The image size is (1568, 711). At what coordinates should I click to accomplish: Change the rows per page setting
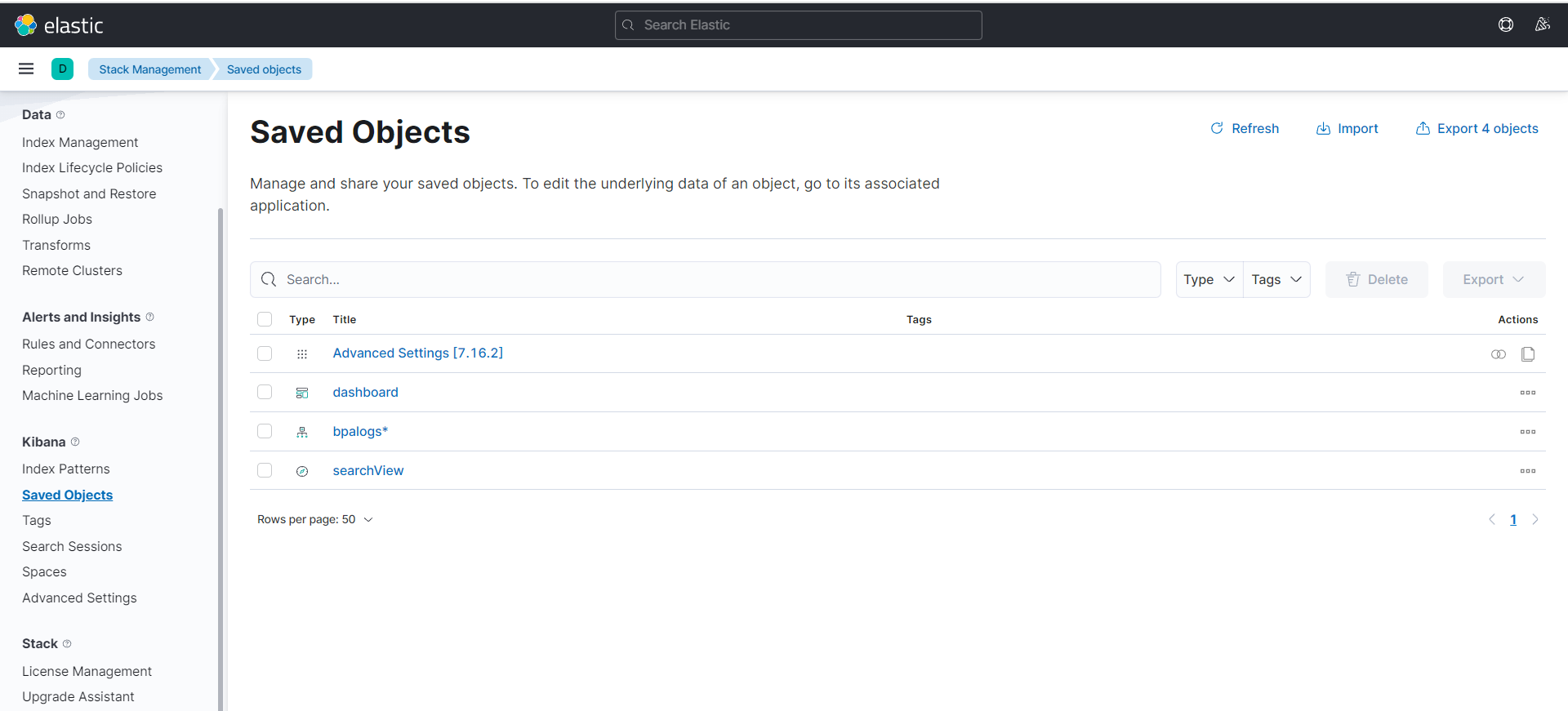315,520
